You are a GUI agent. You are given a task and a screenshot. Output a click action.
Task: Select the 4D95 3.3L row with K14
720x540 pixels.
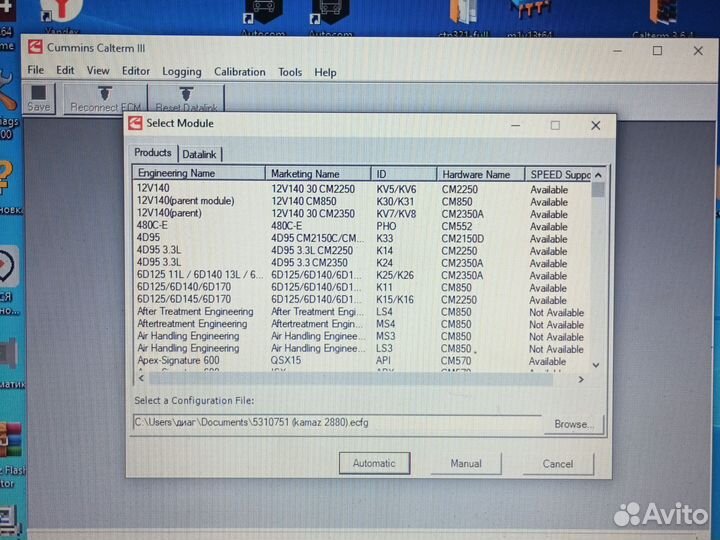click(x=362, y=250)
